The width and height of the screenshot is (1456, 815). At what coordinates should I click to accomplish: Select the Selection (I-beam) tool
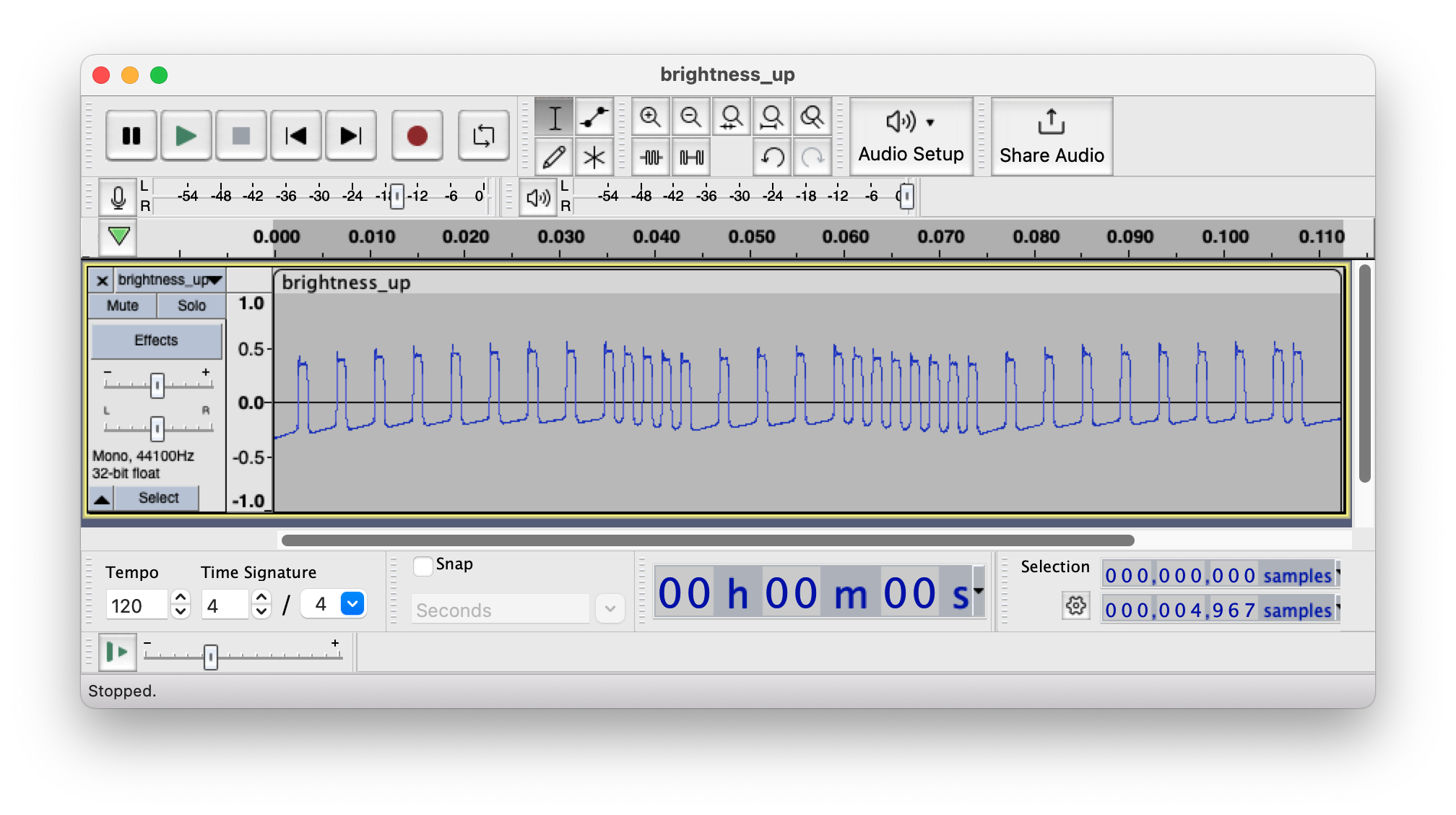554,117
